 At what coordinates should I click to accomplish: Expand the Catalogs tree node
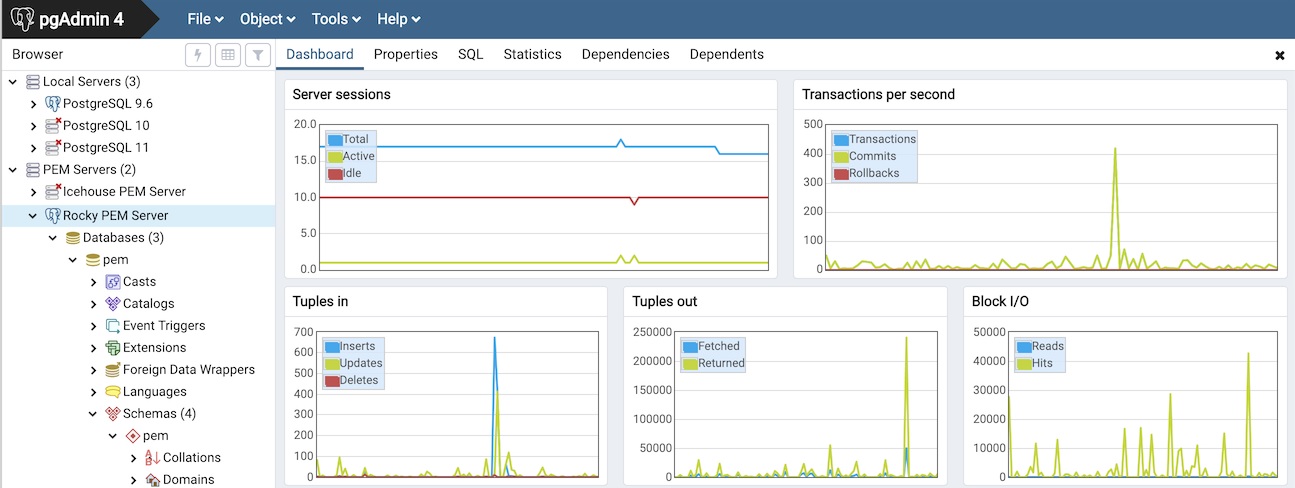tap(93, 304)
